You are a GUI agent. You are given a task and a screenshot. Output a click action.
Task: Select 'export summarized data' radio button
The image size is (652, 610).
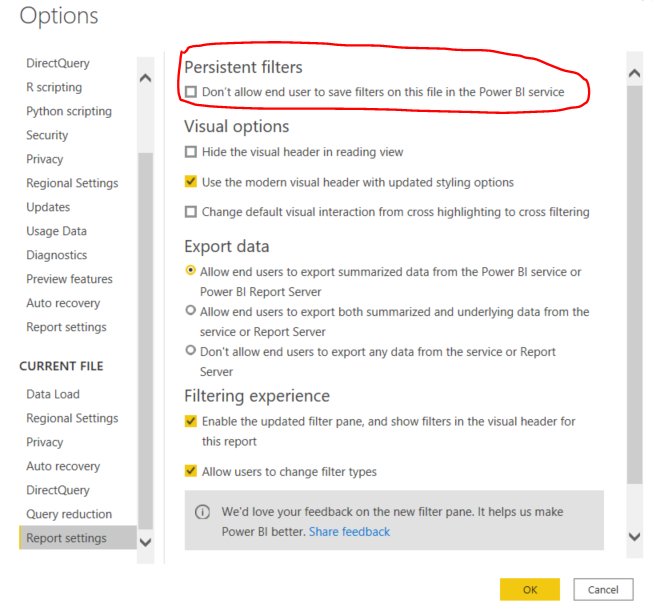pos(190,270)
